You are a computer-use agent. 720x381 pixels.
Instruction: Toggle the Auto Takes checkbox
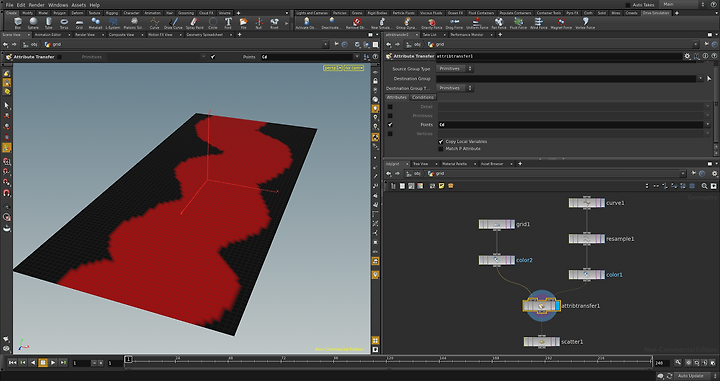click(628, 5)
